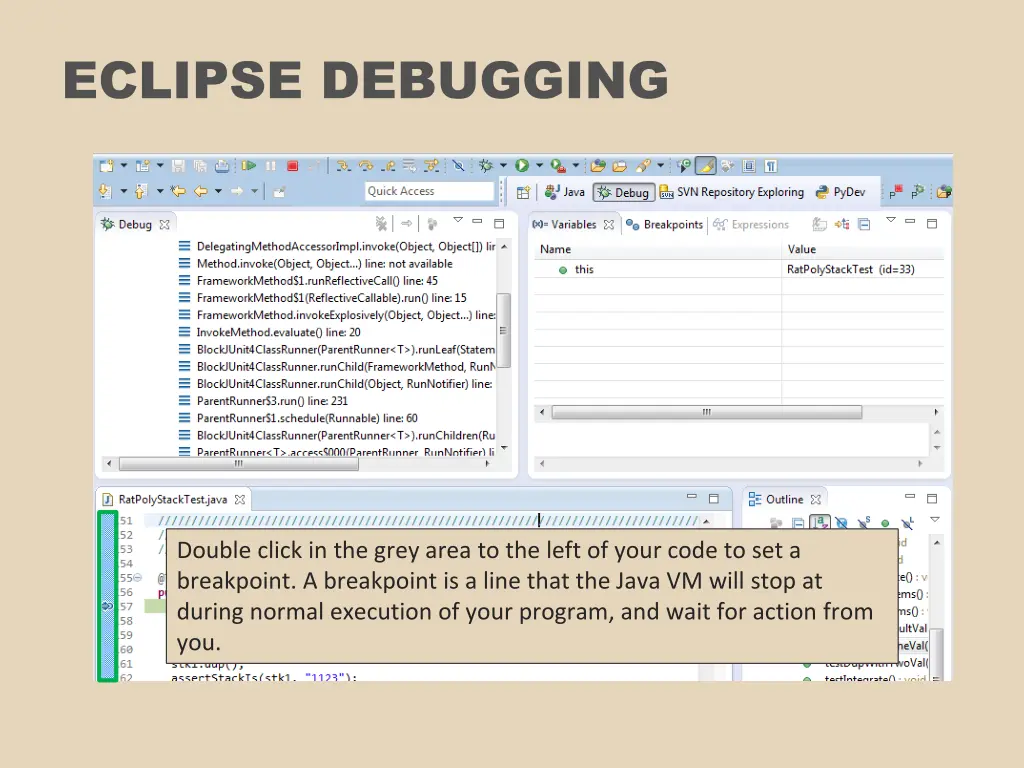Viewport: 1024px width, 768px height.
Task: Click the SVN Repository Exploring perspective
Action: [x=740, y=192]
